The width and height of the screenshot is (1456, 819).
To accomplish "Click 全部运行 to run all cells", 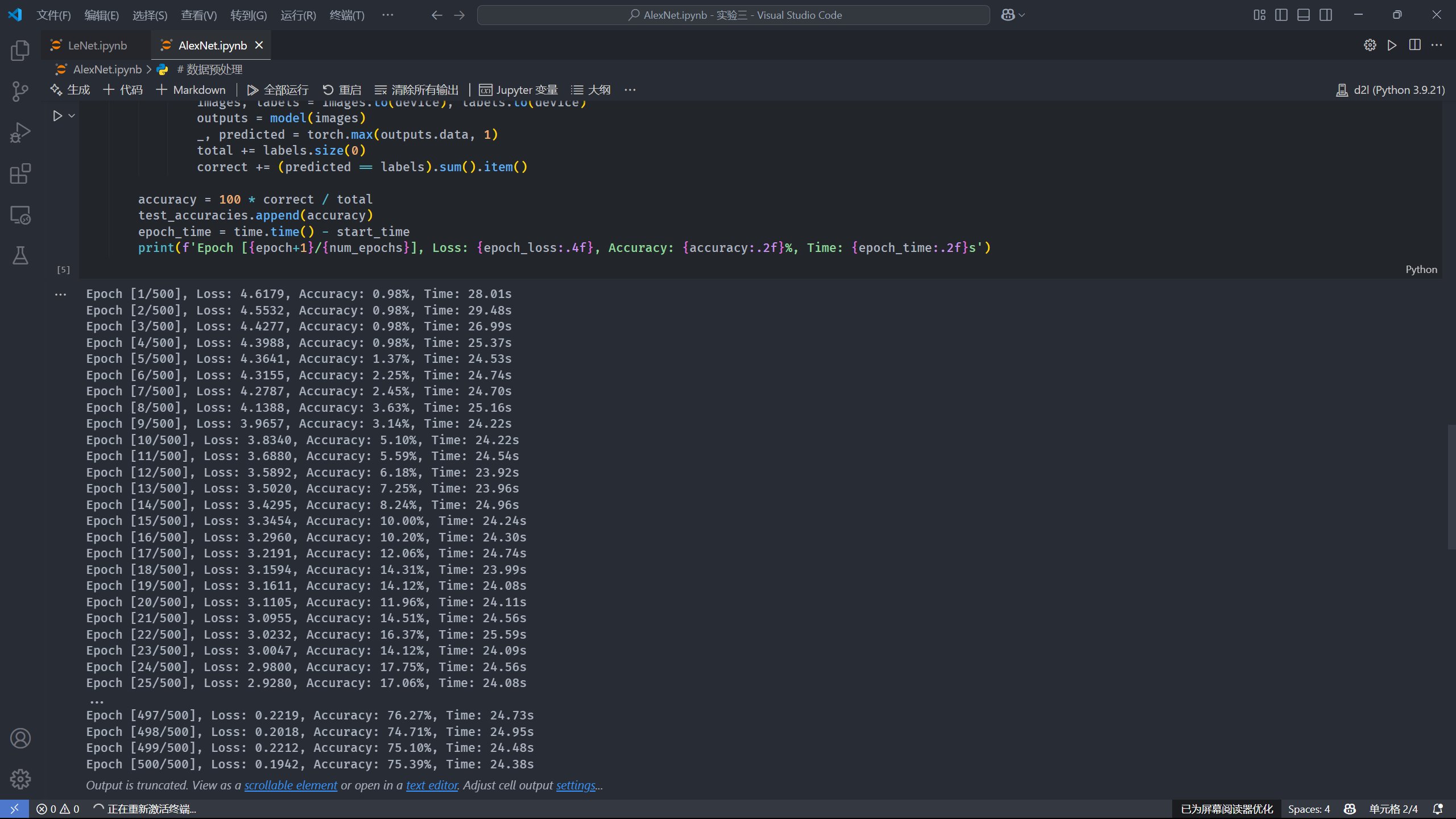I will point(278,90).
